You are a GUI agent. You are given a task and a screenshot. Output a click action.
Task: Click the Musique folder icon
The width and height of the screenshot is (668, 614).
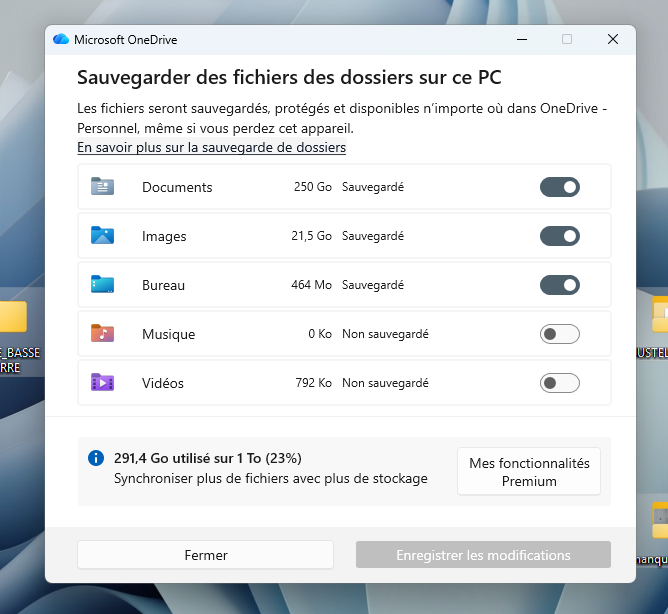coord(102,333)
